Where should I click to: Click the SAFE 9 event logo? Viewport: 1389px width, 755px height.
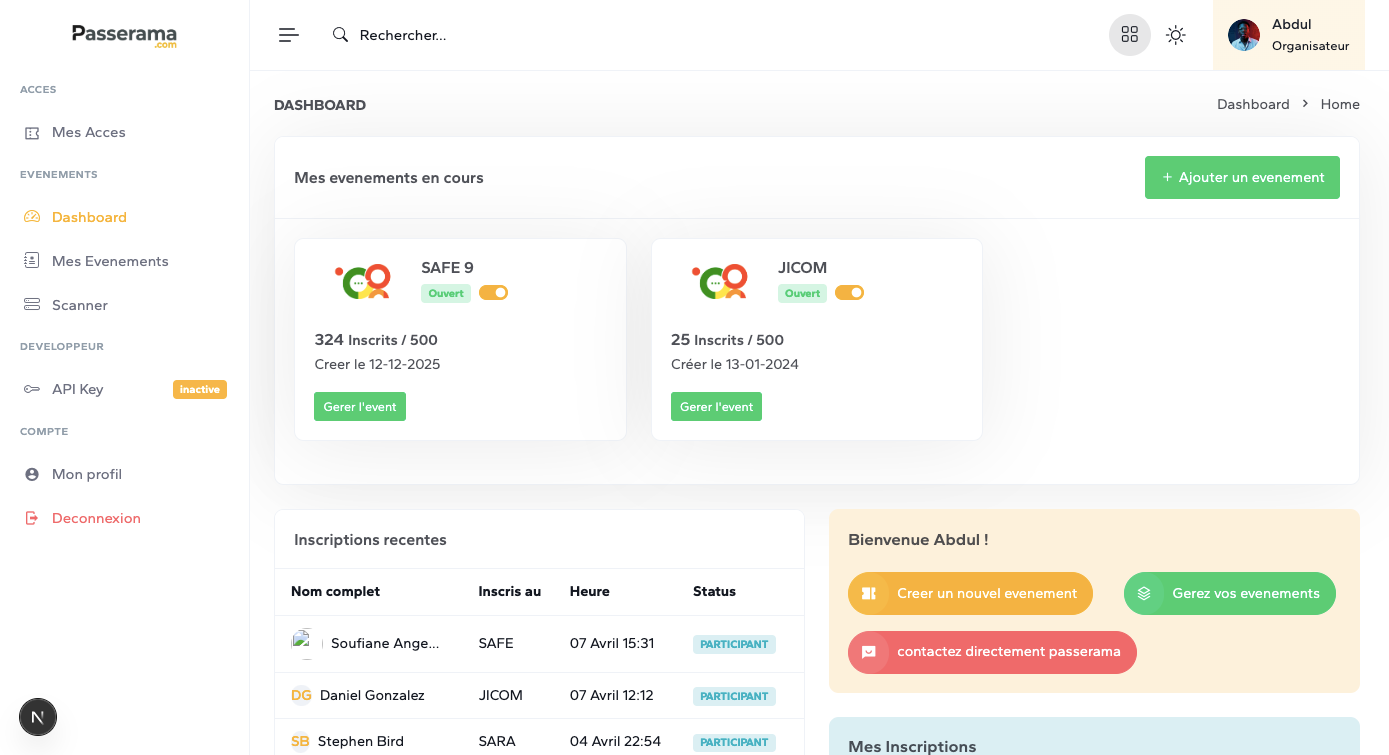pos(363,282)
